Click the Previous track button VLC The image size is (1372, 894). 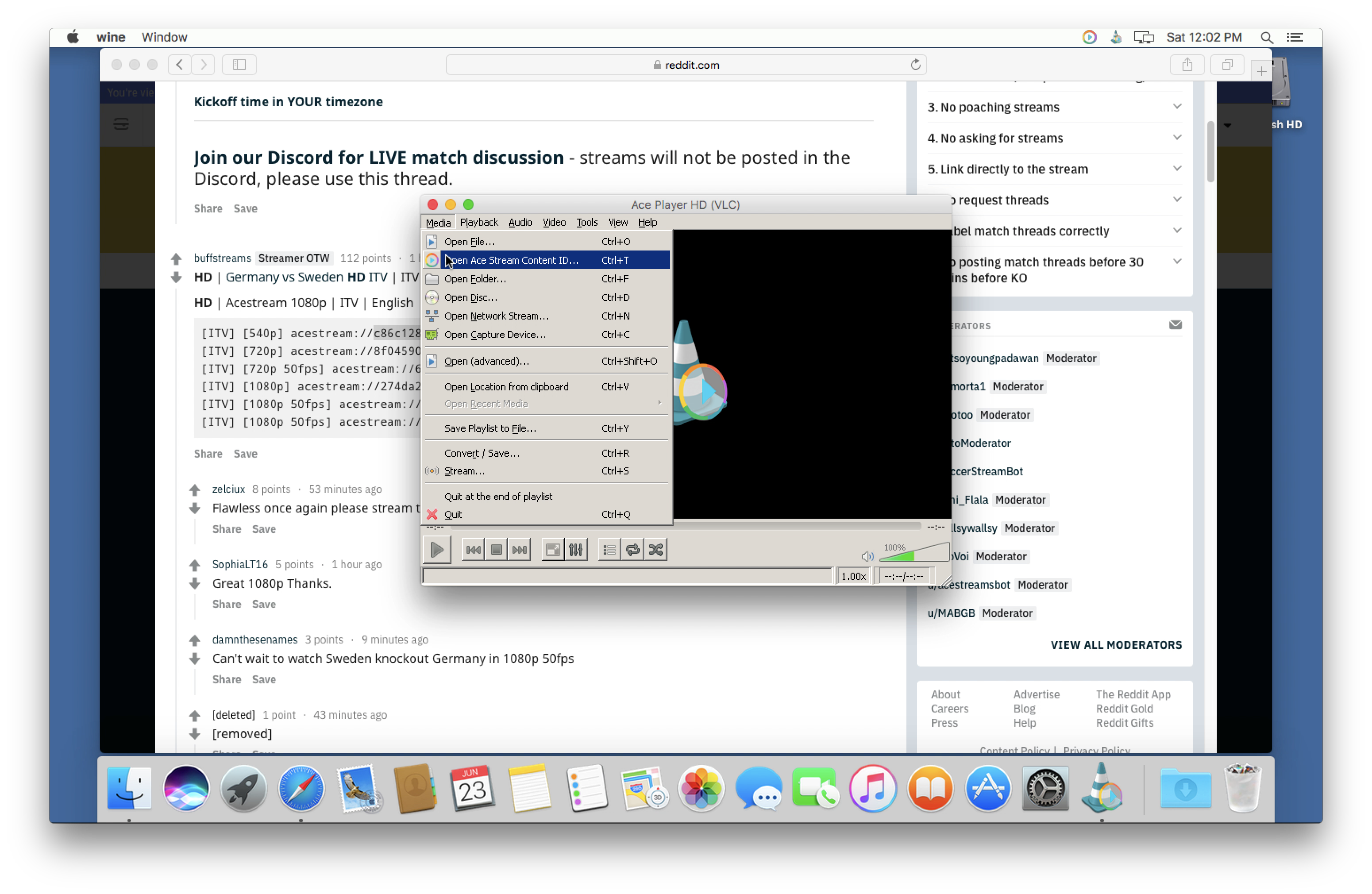tap(474, 549)
